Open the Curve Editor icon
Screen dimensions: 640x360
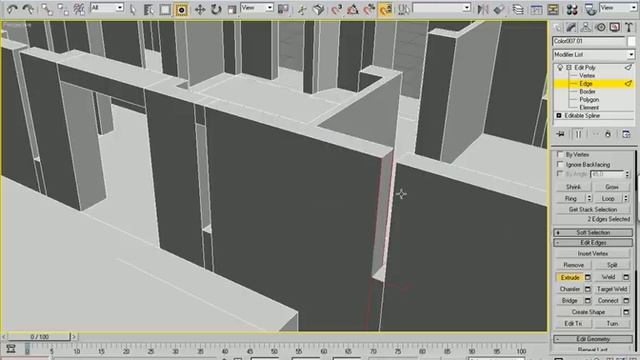(x=536, y=9)
